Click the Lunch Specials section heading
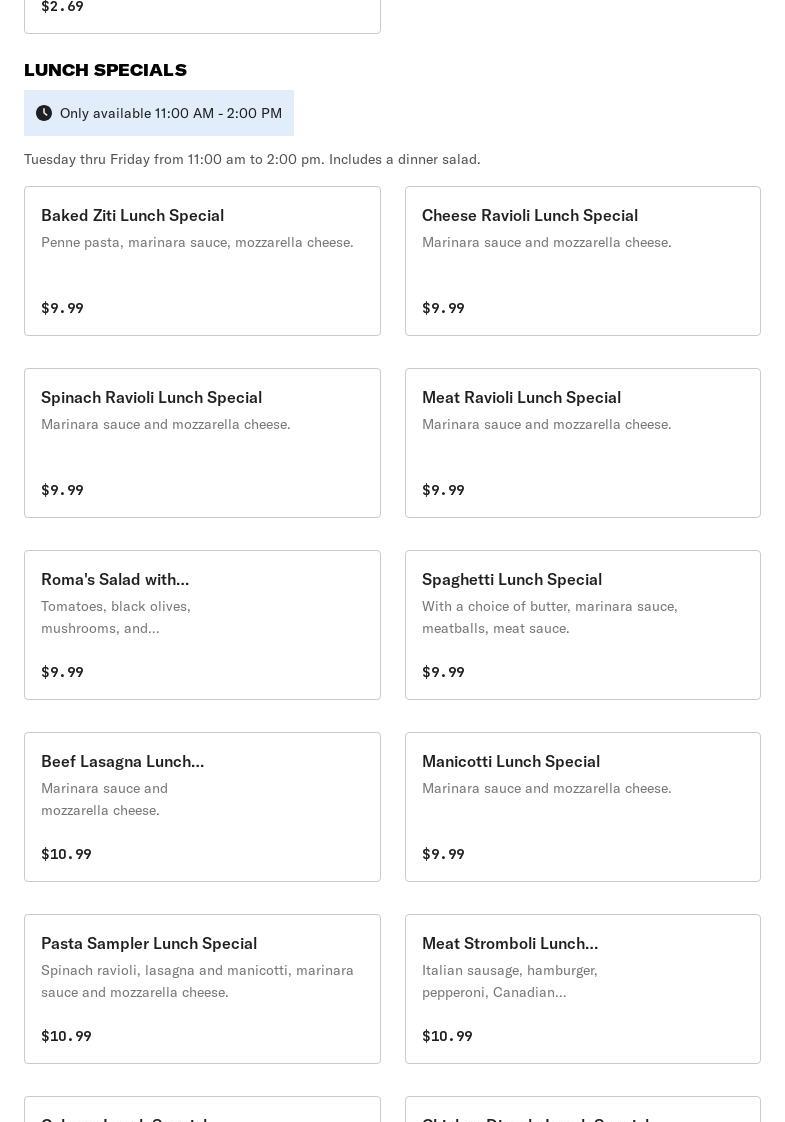 [x=105, y=70]
